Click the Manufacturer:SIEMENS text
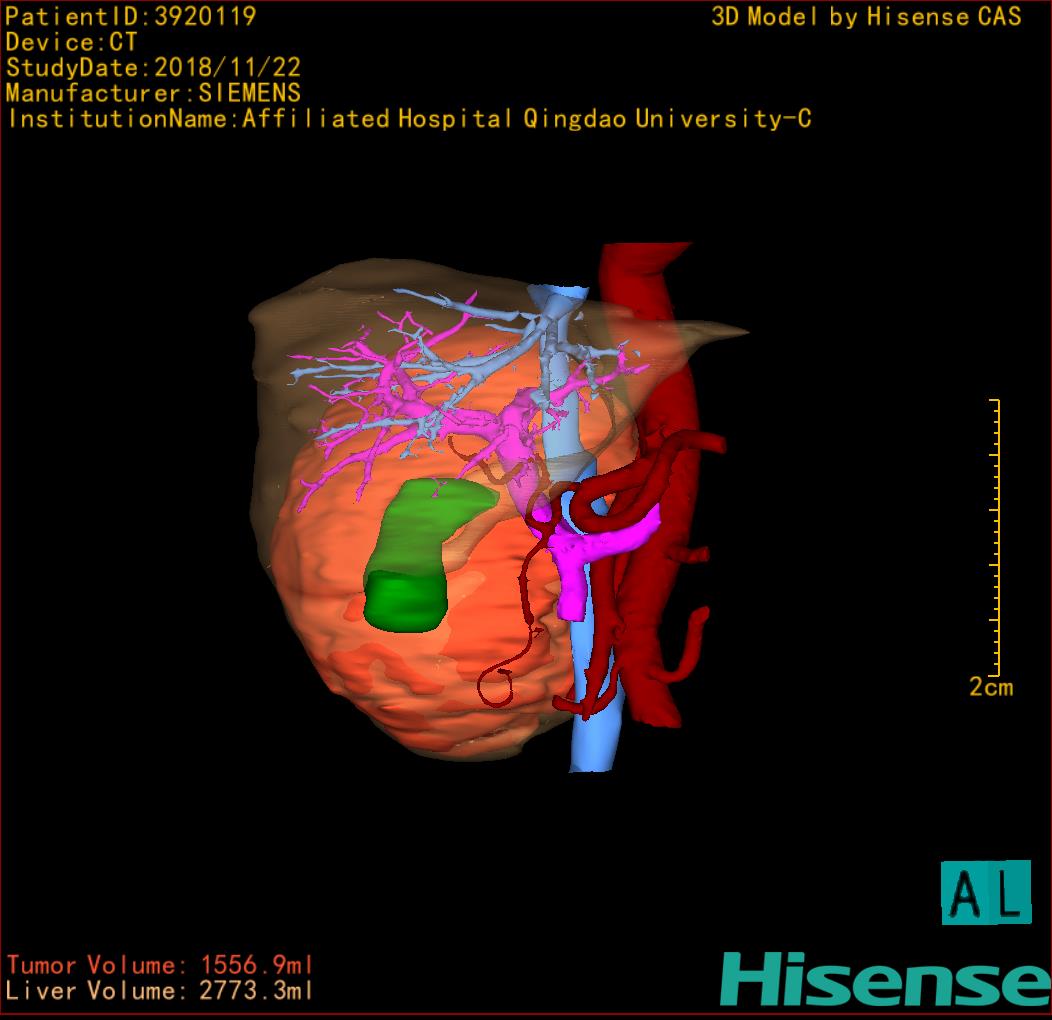 [x=153, y=93]
